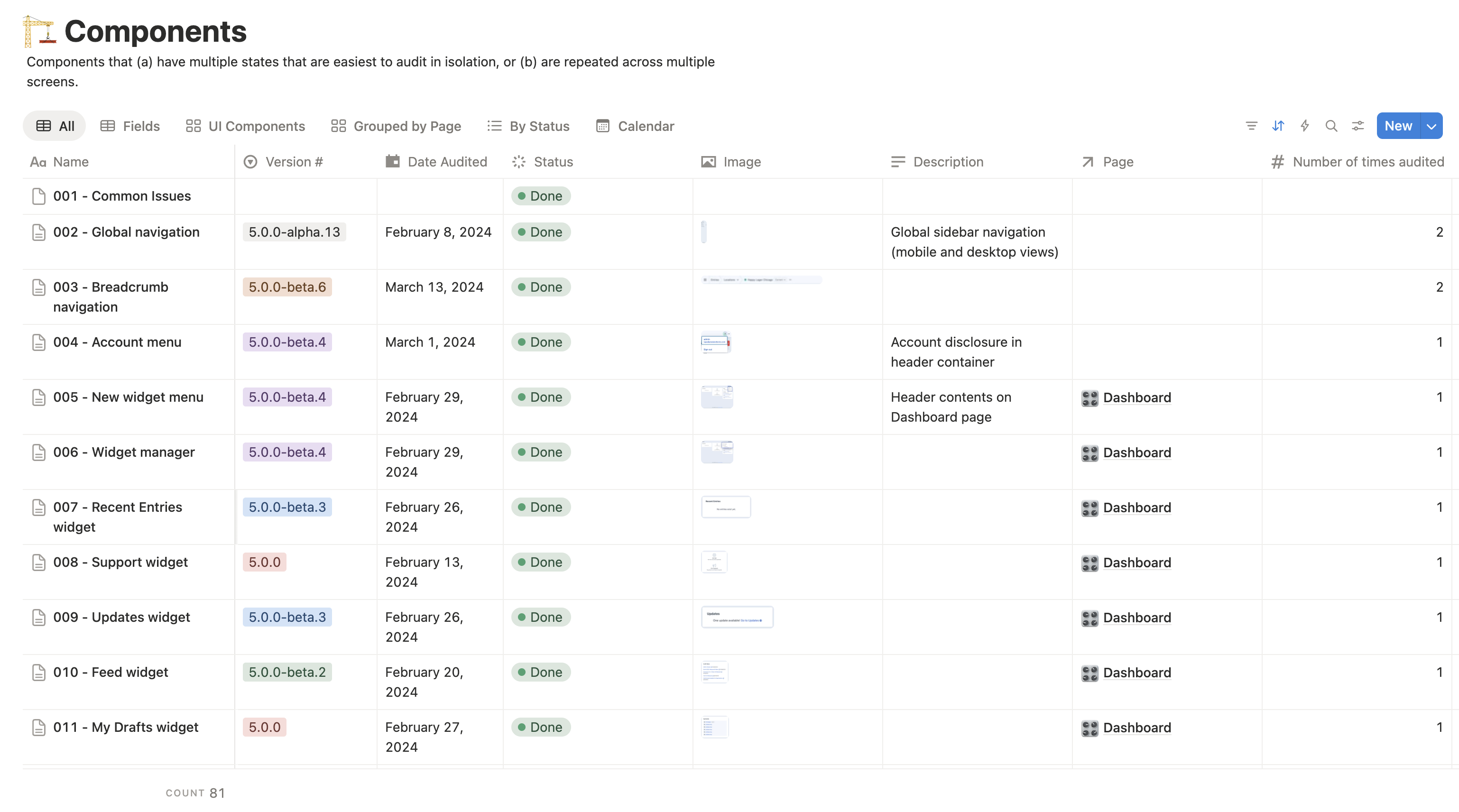Click the sort icon with up-down arrows
1459x812 pixels.
point(1278,126)
